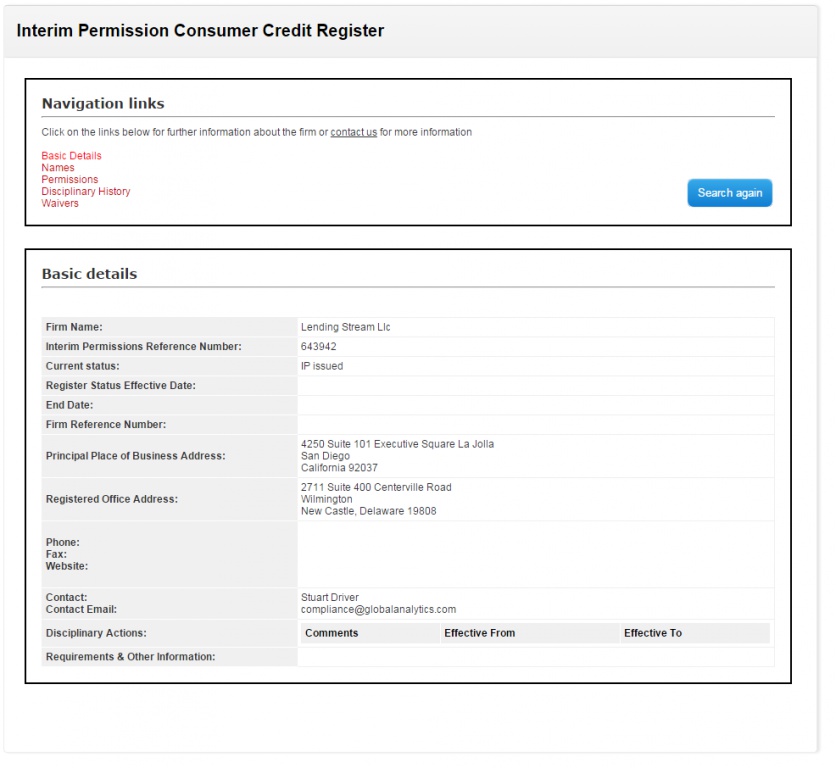Open the Permissions link

point(70,180)
